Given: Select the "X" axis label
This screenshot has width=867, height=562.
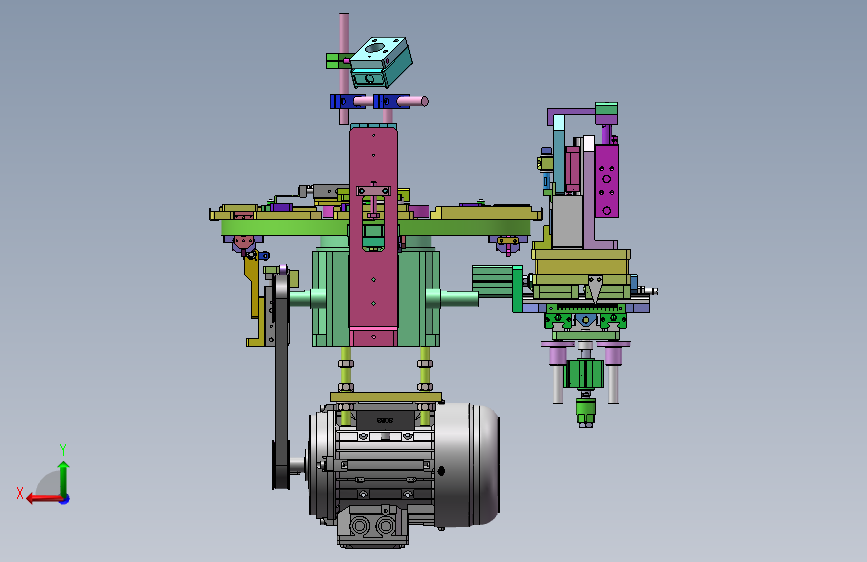Looking at the screenshot, I should pyautogui.click(x=20, y=493).
